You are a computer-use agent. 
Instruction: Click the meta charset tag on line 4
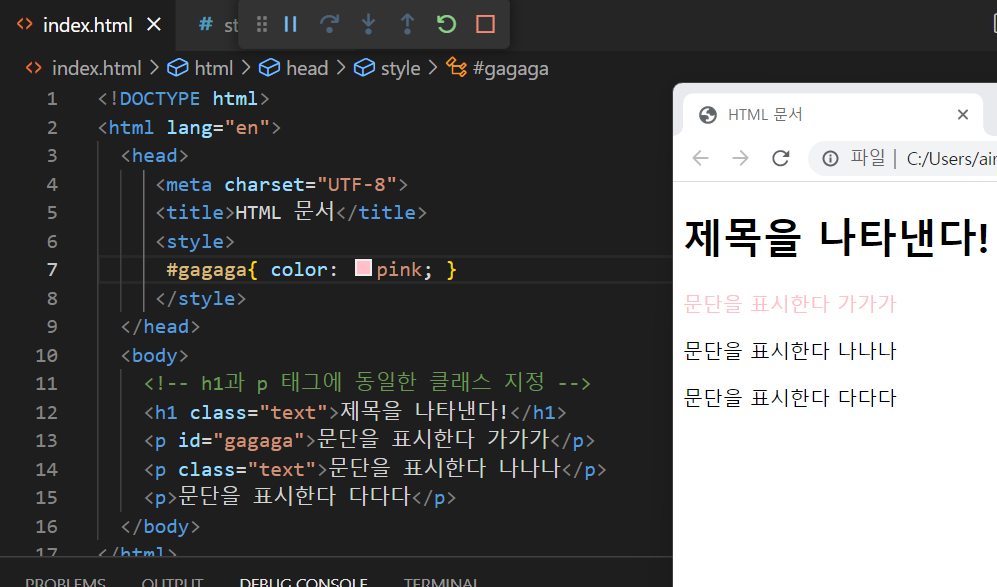[x=282, y=184]
